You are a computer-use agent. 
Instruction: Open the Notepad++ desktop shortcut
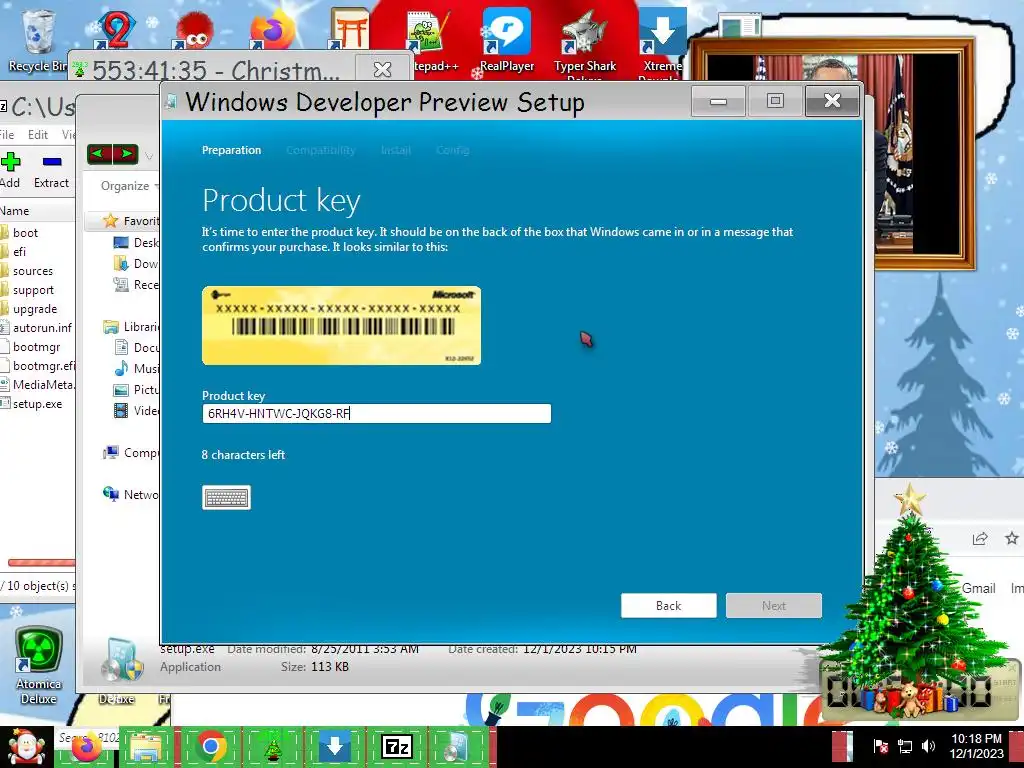coord(428,39)
